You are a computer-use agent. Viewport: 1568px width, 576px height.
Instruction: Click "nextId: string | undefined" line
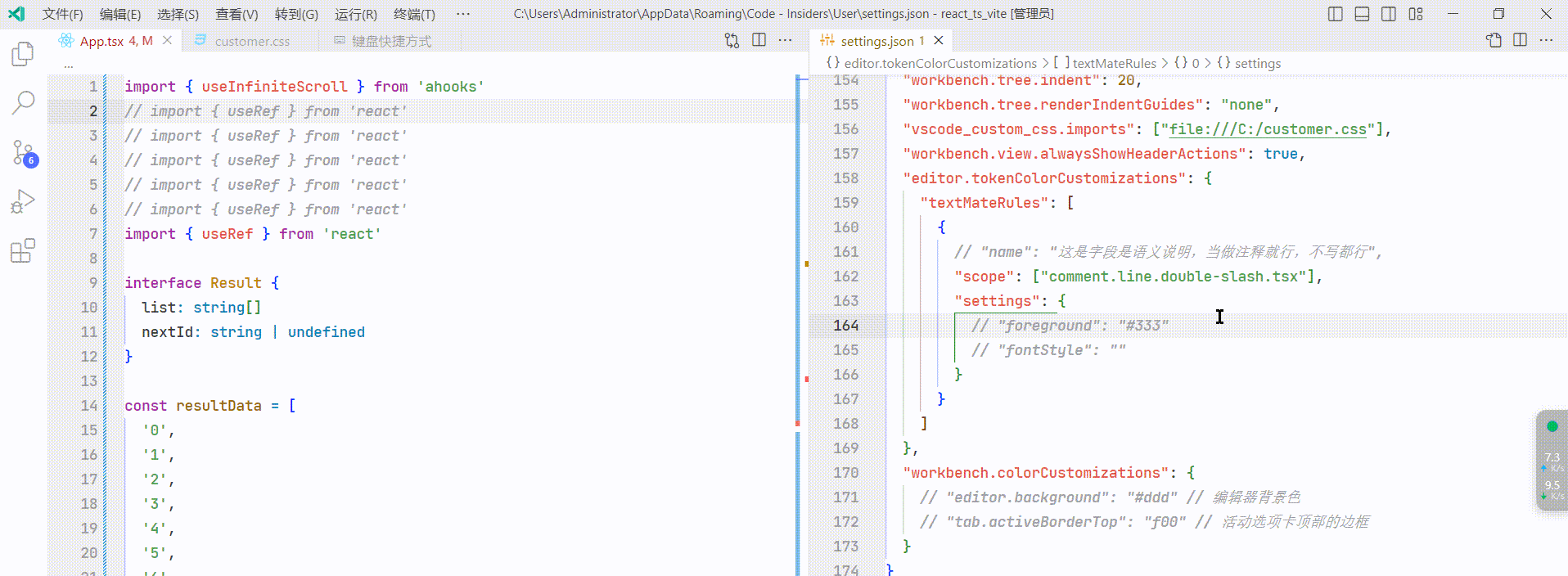[x=253, y=331]
